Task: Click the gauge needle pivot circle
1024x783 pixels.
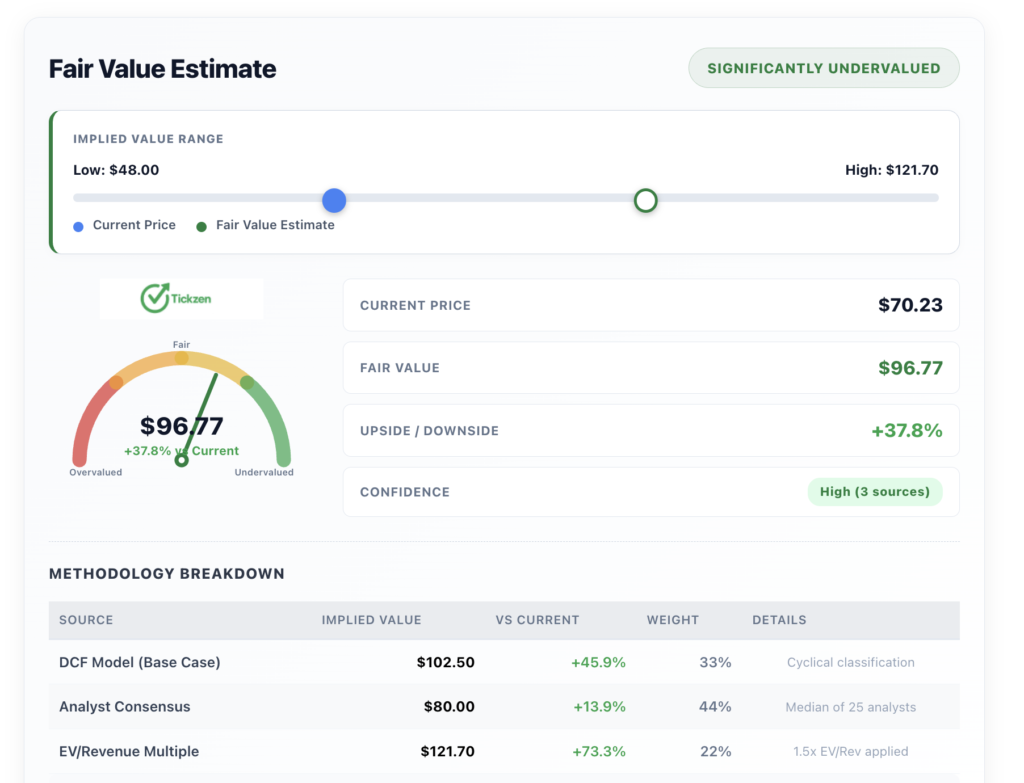Action: click(182, 460)
